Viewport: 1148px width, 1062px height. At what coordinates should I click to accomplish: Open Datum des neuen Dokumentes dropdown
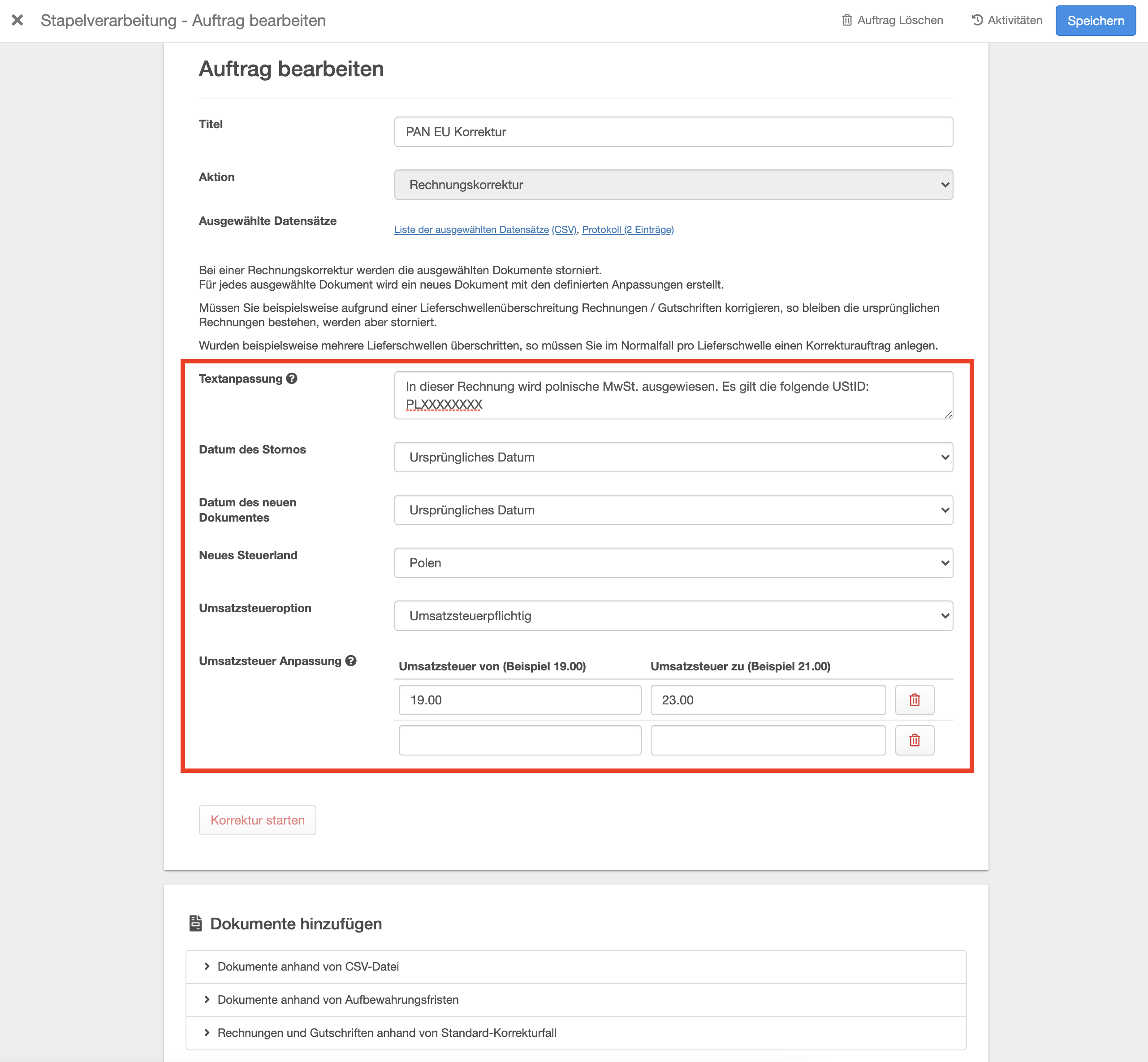tap(673, 510)
